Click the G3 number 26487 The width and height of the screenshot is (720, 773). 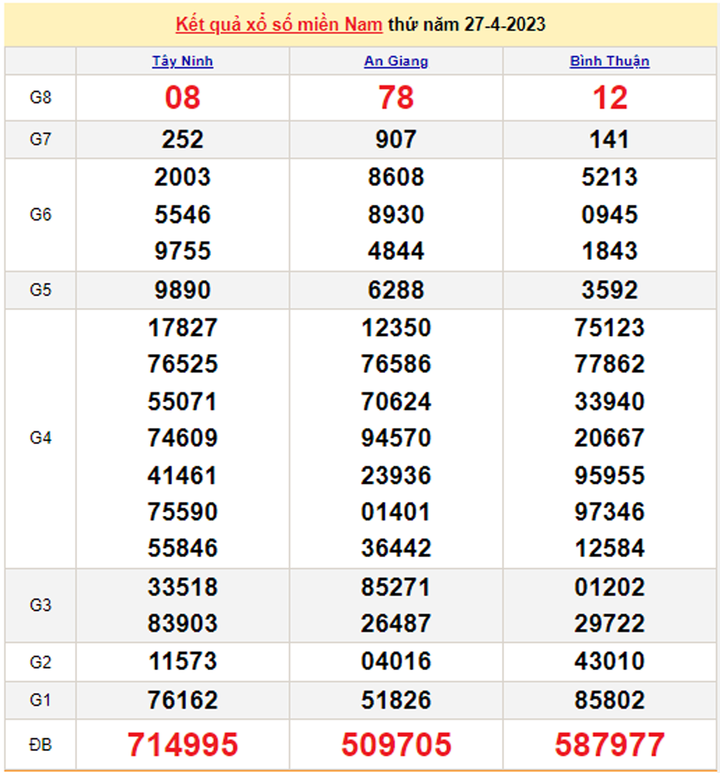pyautogui.click(x=396, y=624)
